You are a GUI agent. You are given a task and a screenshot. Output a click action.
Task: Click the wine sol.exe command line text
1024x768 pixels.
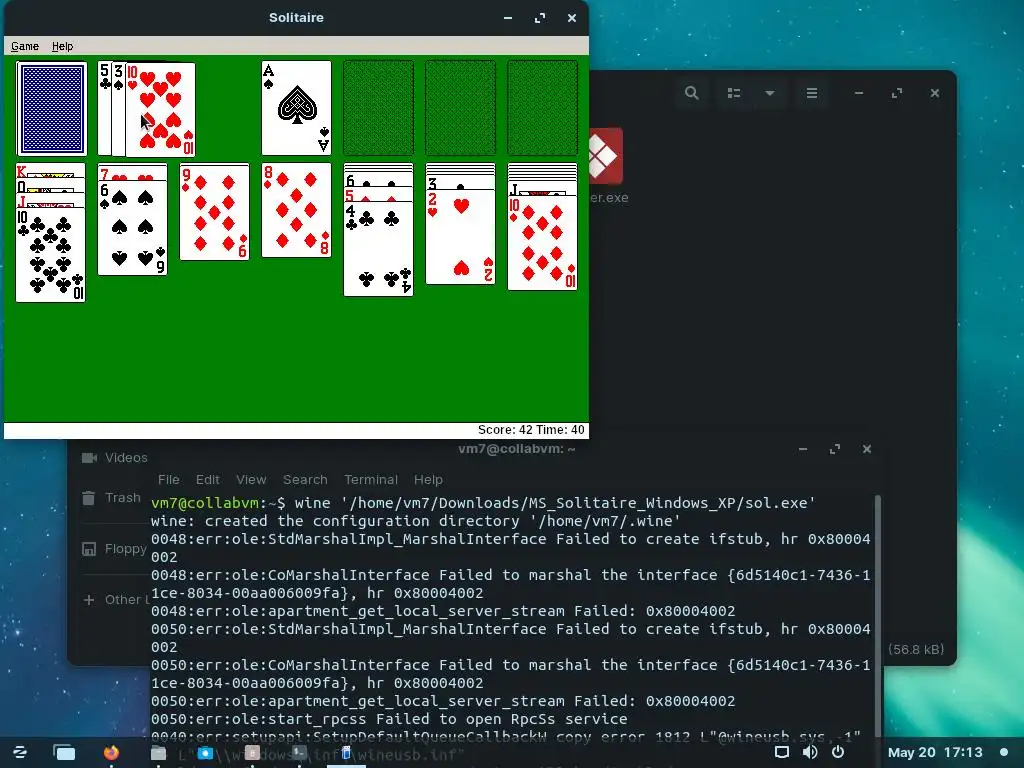tap(555, 503)
